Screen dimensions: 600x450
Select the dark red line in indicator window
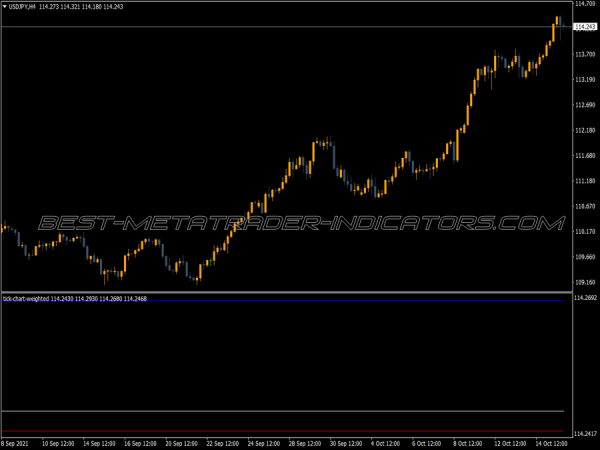point(282,431)
